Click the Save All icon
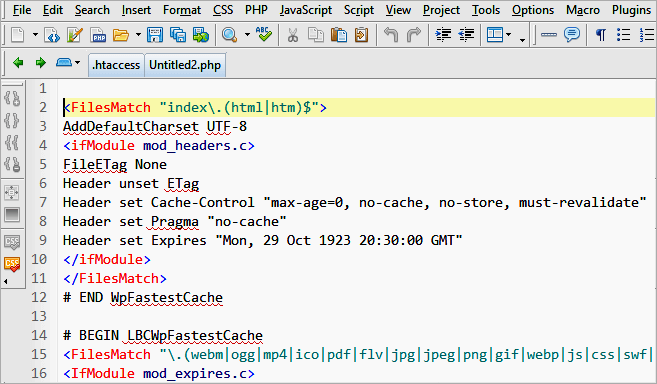 [178, 35]
